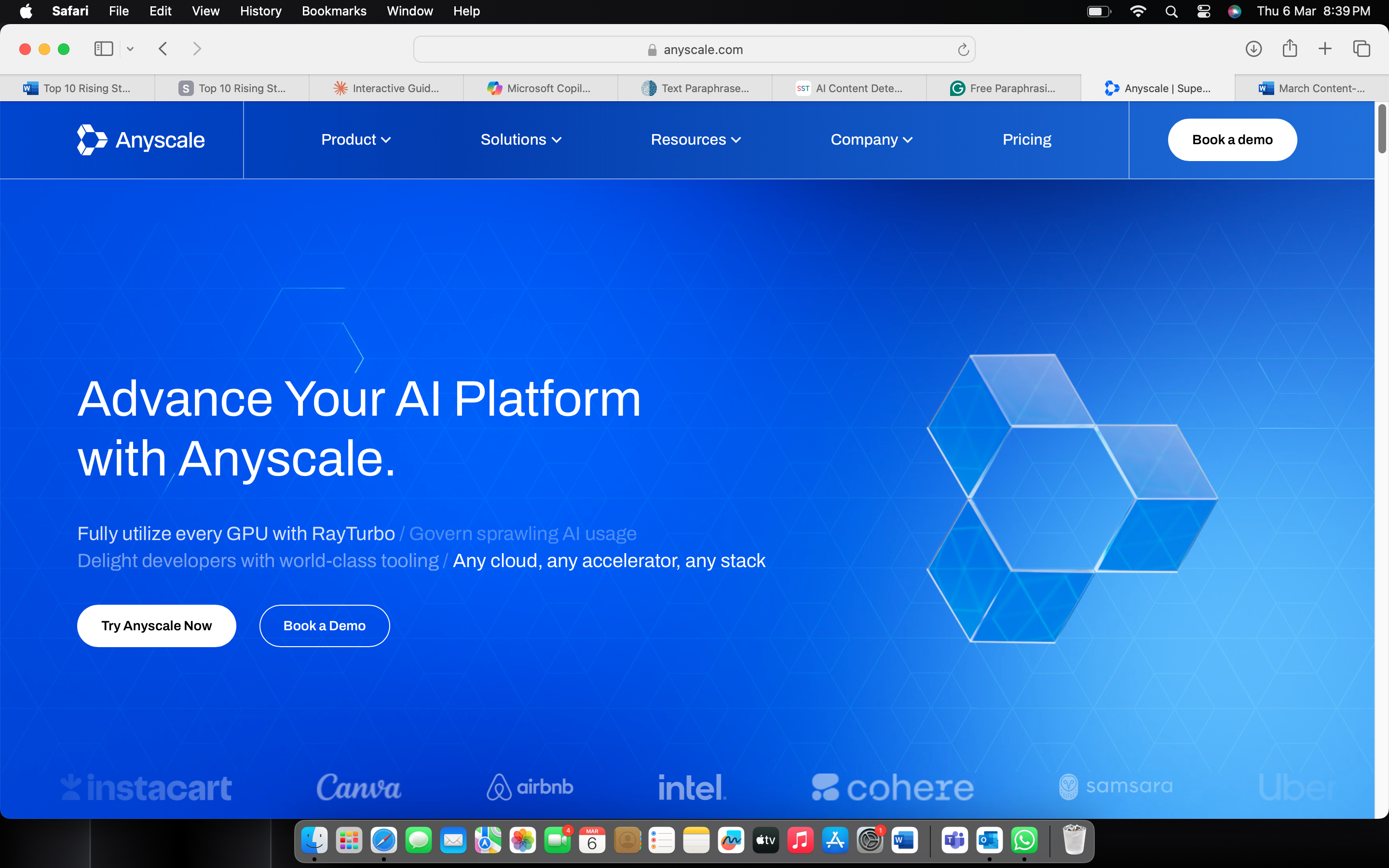Open Microsoft Teams from the Dock
This screenshot has height=868, width=1389.
(x=954, y=841)
